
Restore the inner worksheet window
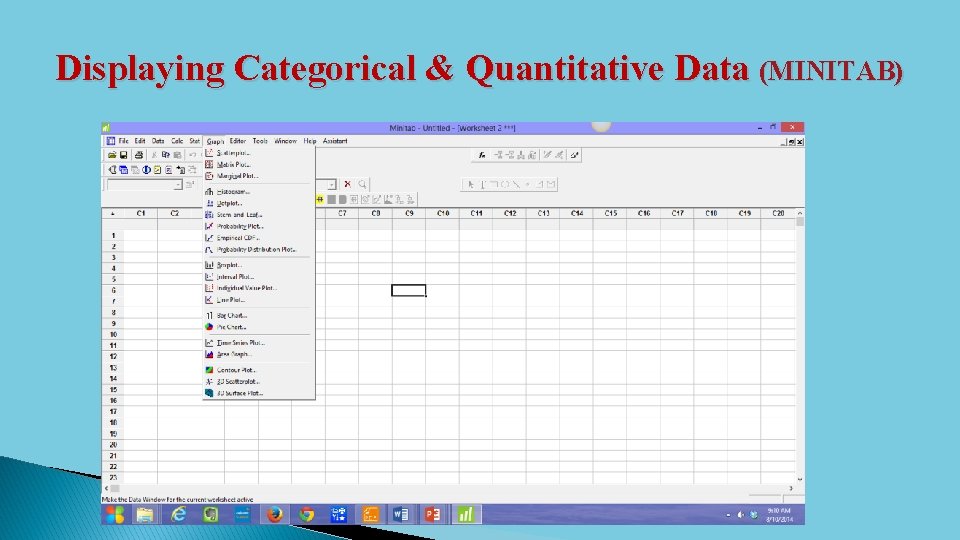coord(792,142)
